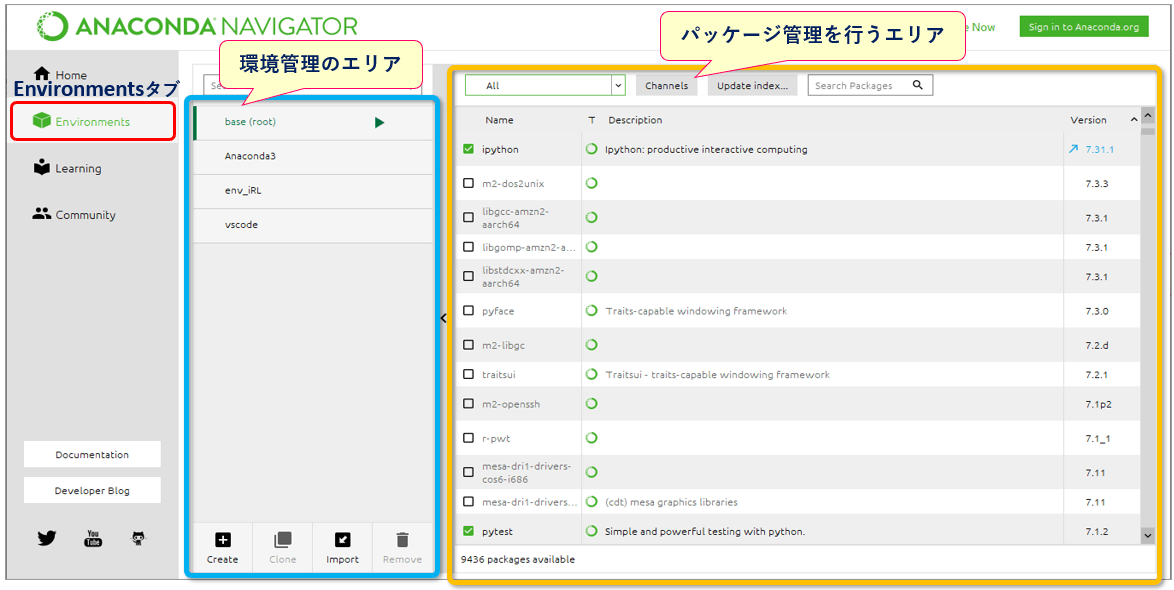Click the magnifier icon in Search Packages
The image size is (1174, 590).
(x=918, y=85)
